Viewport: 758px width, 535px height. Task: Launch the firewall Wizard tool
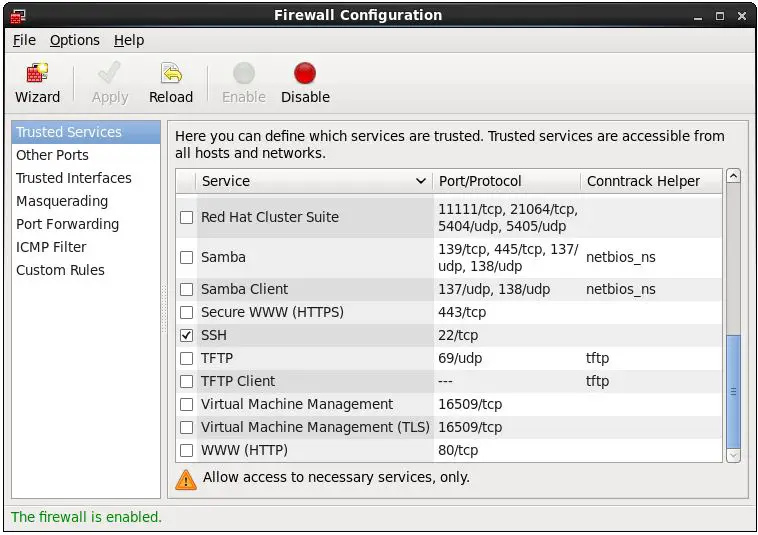pos(37,83)
